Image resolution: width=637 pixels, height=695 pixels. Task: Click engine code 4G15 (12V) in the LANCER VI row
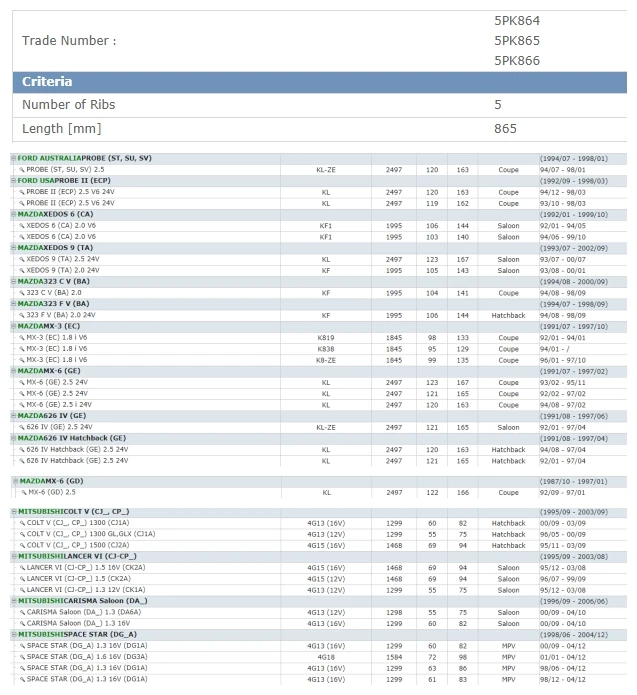[326, 579]
